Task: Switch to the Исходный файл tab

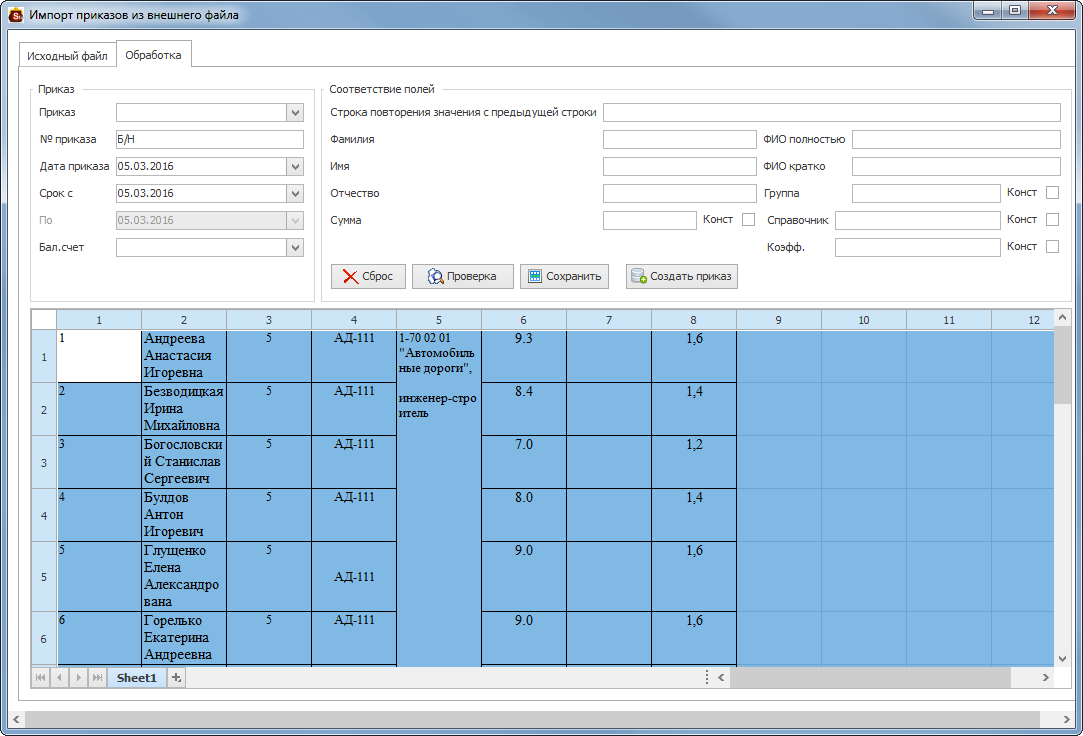Action: 67,56
